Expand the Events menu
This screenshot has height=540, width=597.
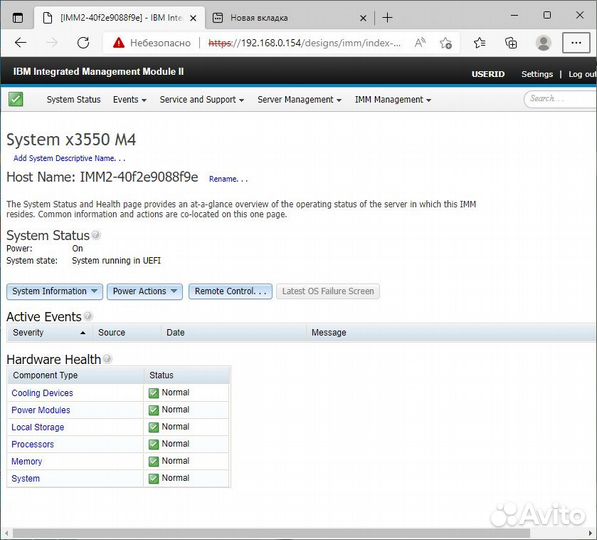[x=129, y=100]
